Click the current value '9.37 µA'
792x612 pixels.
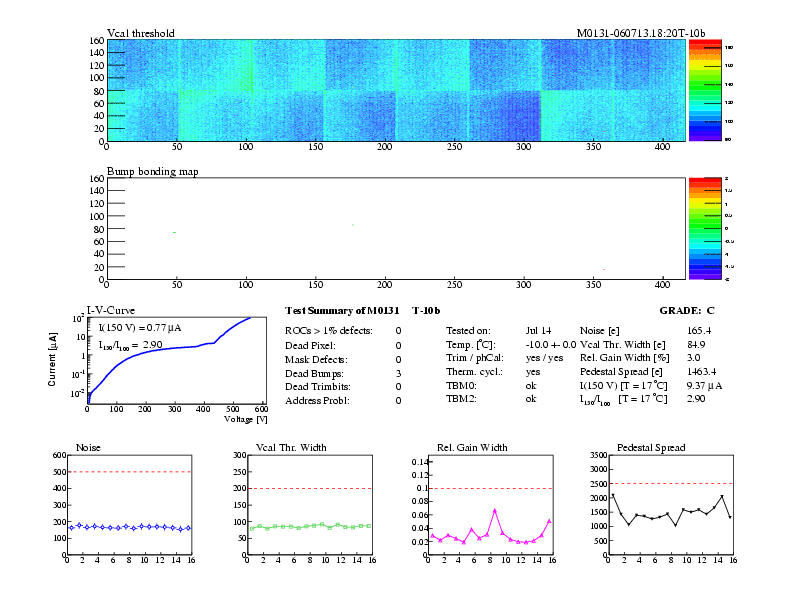point(704,386)
